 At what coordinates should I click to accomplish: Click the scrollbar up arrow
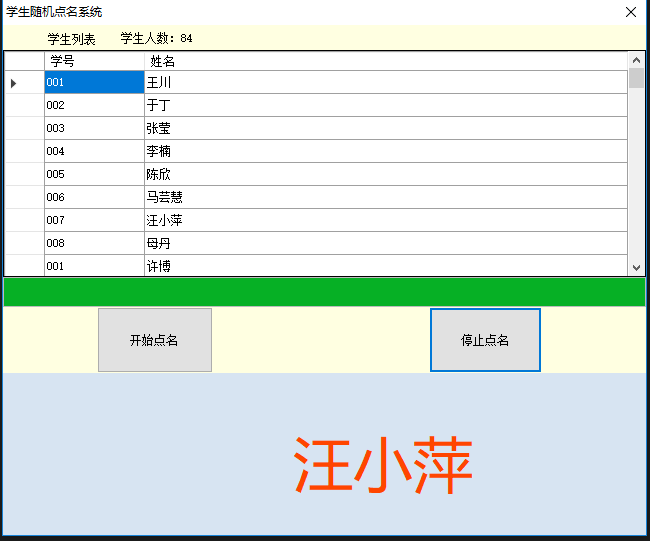[x=636, y=61]
